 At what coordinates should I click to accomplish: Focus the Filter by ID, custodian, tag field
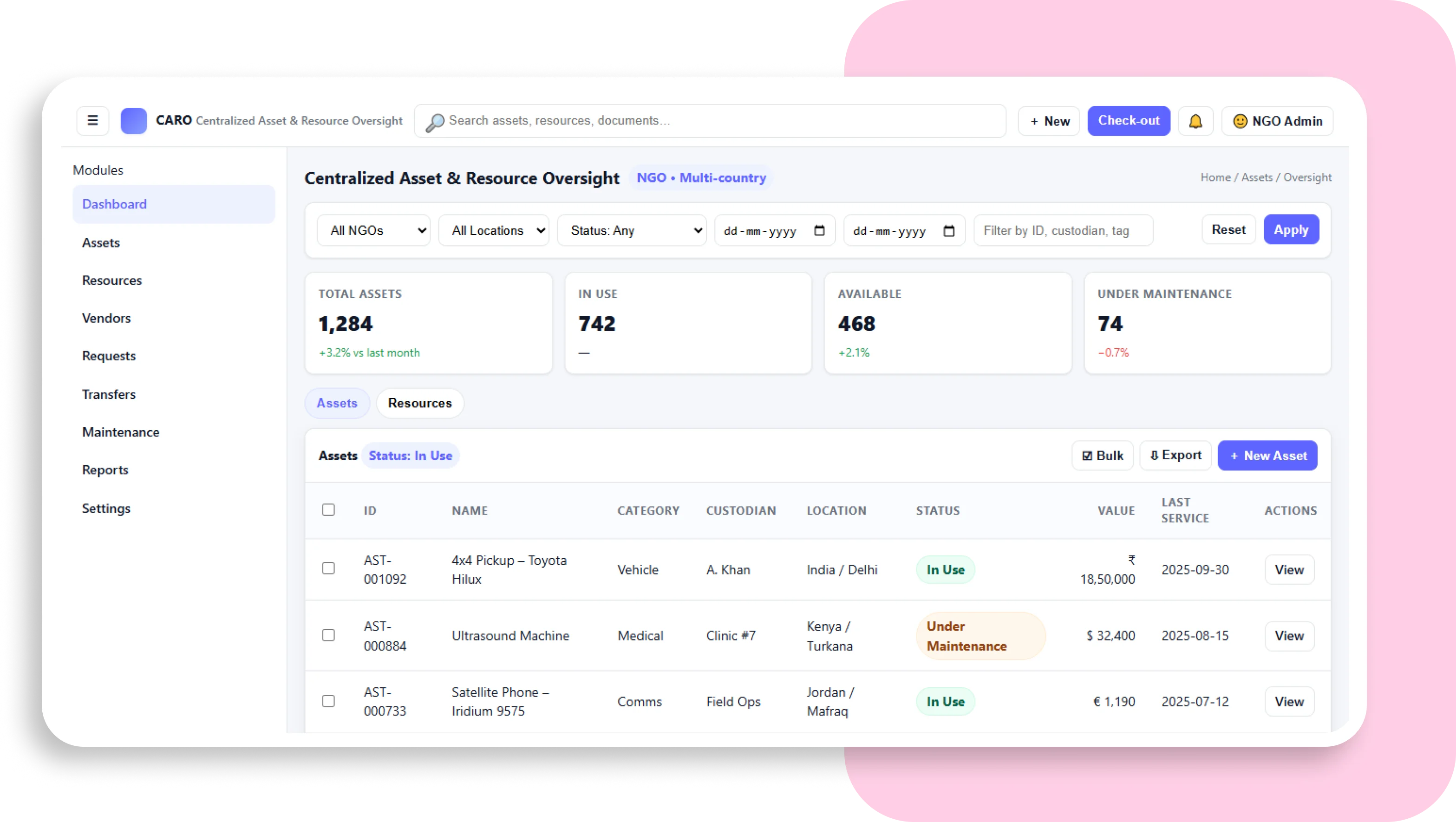pos(1063,231)
